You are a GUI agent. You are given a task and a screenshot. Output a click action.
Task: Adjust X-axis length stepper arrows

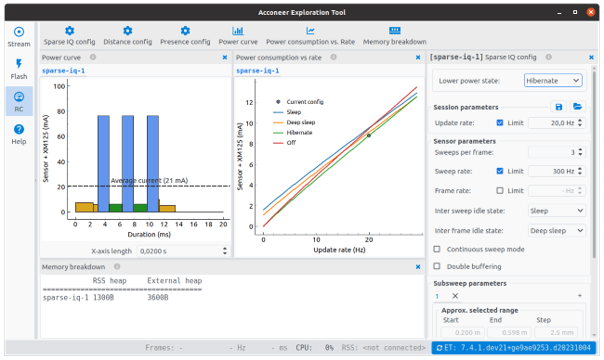225,251
